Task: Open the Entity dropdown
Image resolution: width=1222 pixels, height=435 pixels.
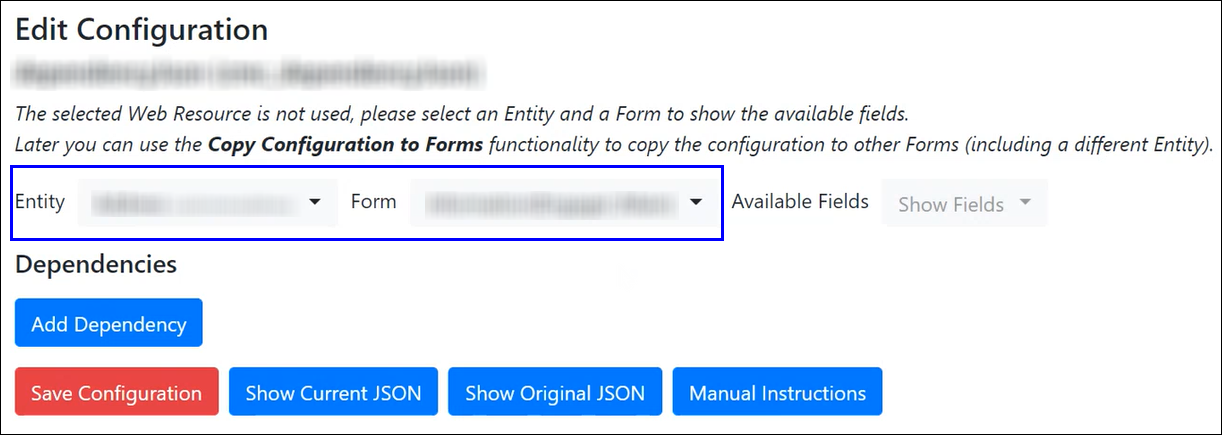Action: (x=207, y=202)
